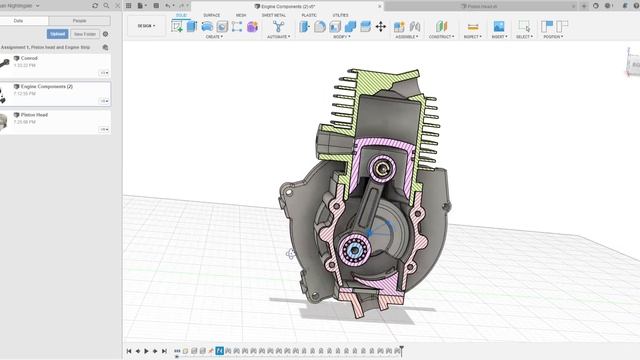Screen dimensions: 640x360
Task: Switch to the Solid tab
Action: (x=181, y=15)
